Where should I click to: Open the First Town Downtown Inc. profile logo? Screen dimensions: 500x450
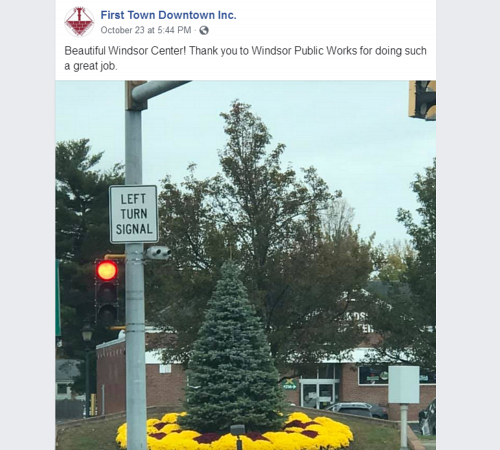[x=79, y=22]
